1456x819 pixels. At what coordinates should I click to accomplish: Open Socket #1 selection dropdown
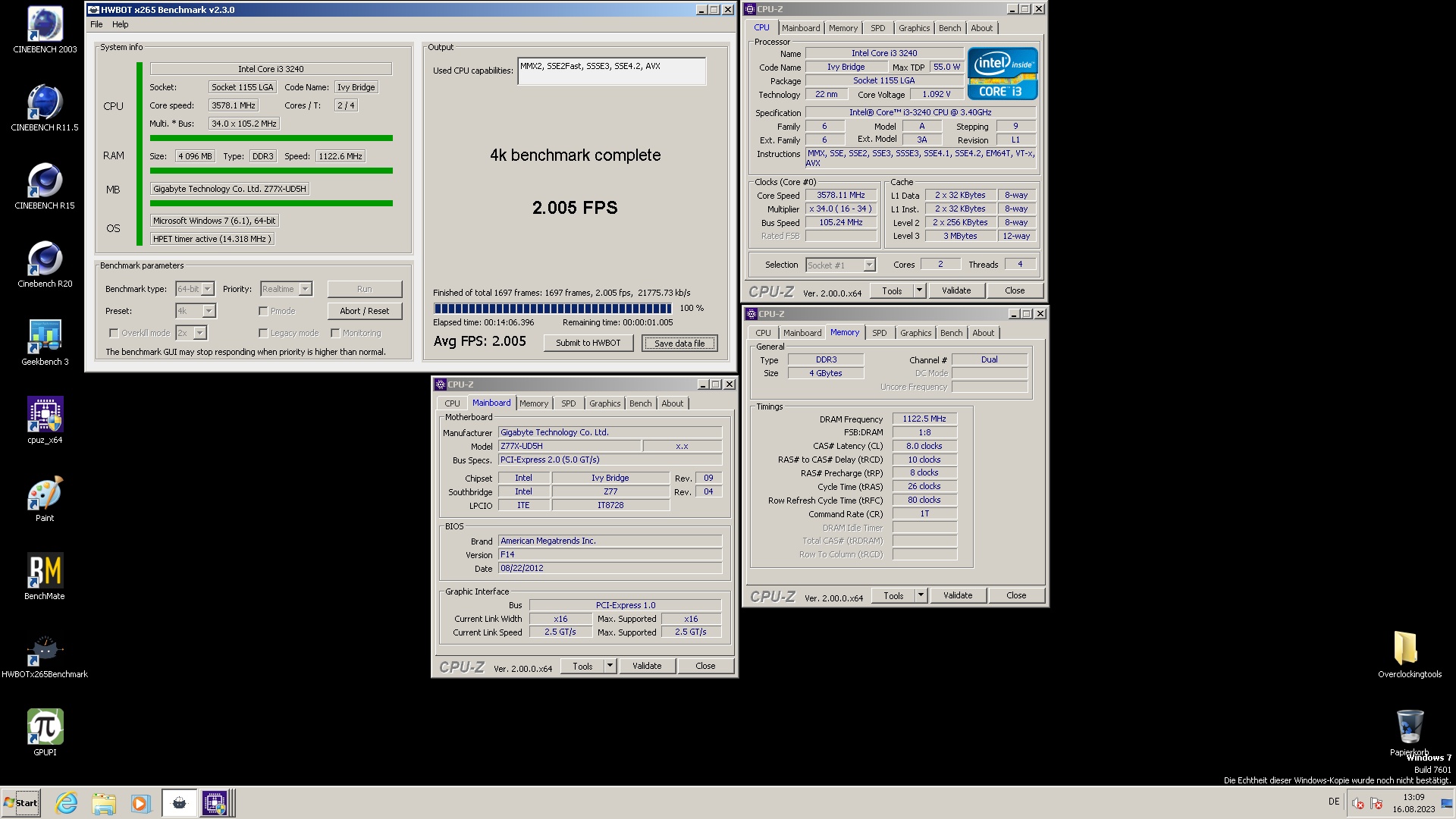tap(870, 265)
